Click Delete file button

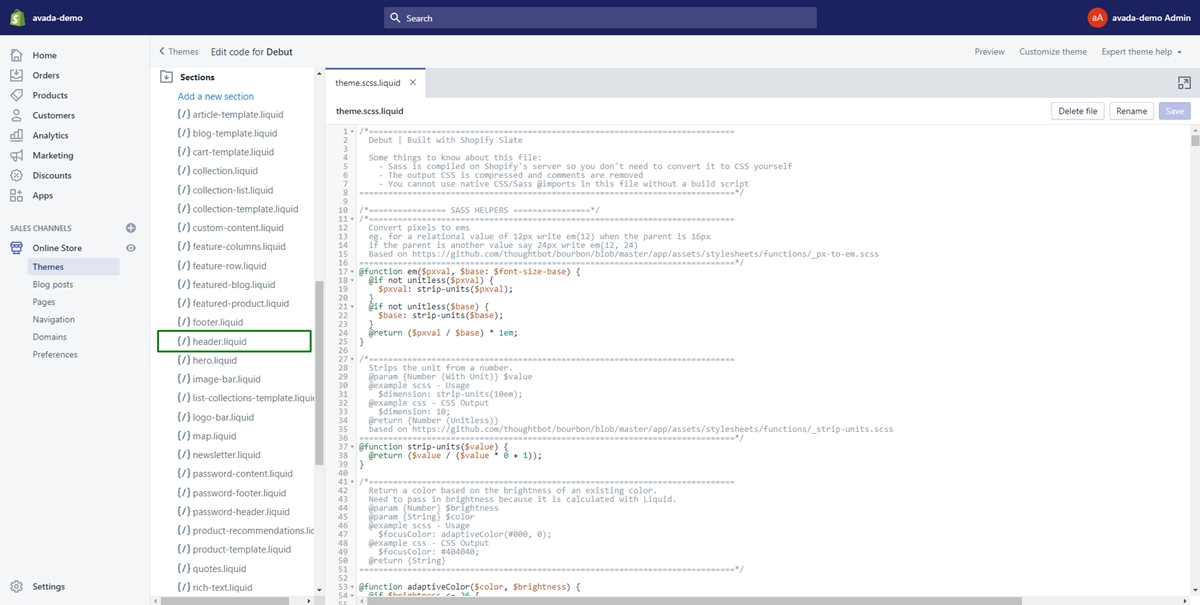point(1078,111)
